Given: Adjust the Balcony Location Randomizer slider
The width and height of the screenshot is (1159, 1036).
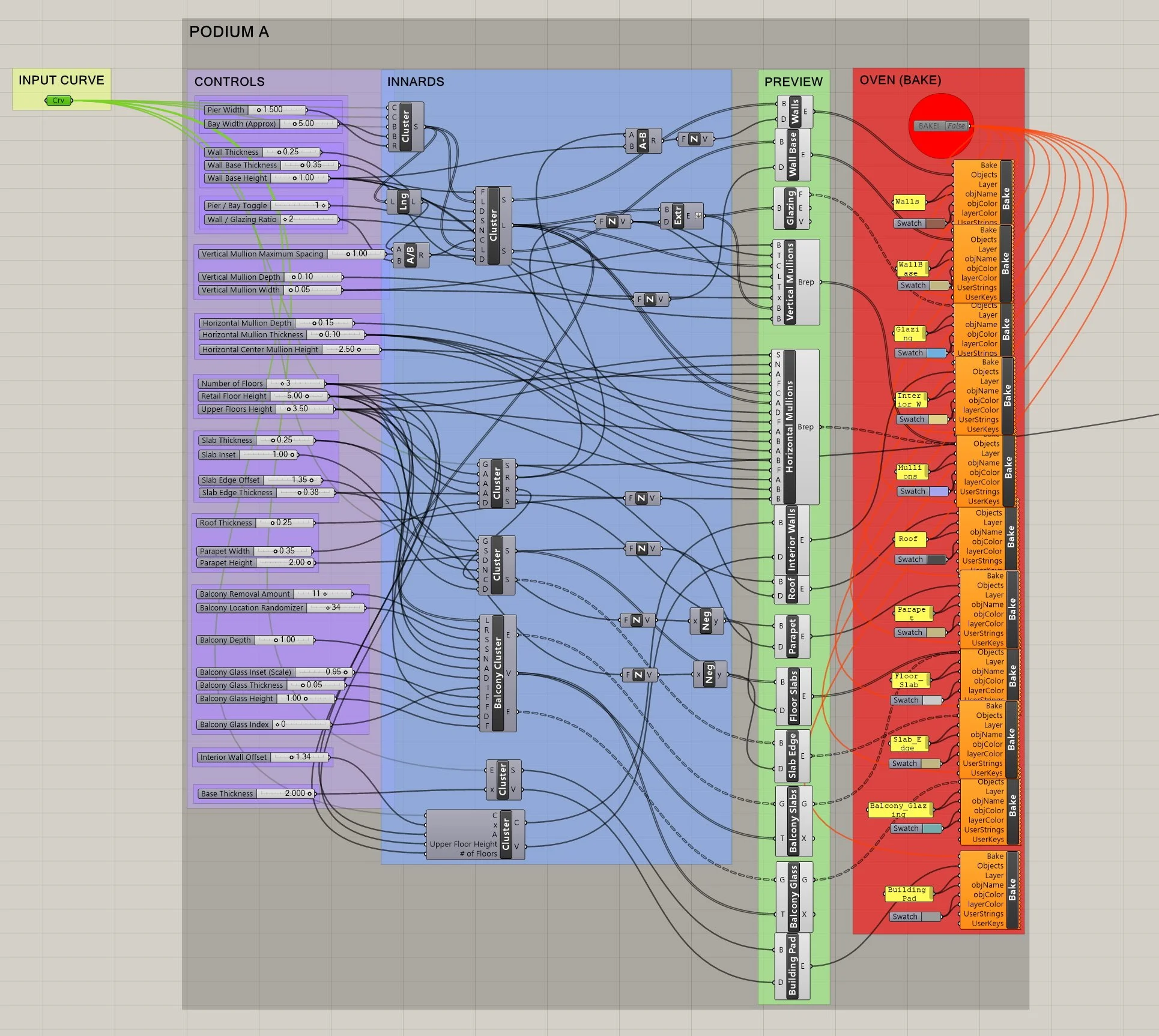Looking at the screenshot, I should [x=281, y=607].
